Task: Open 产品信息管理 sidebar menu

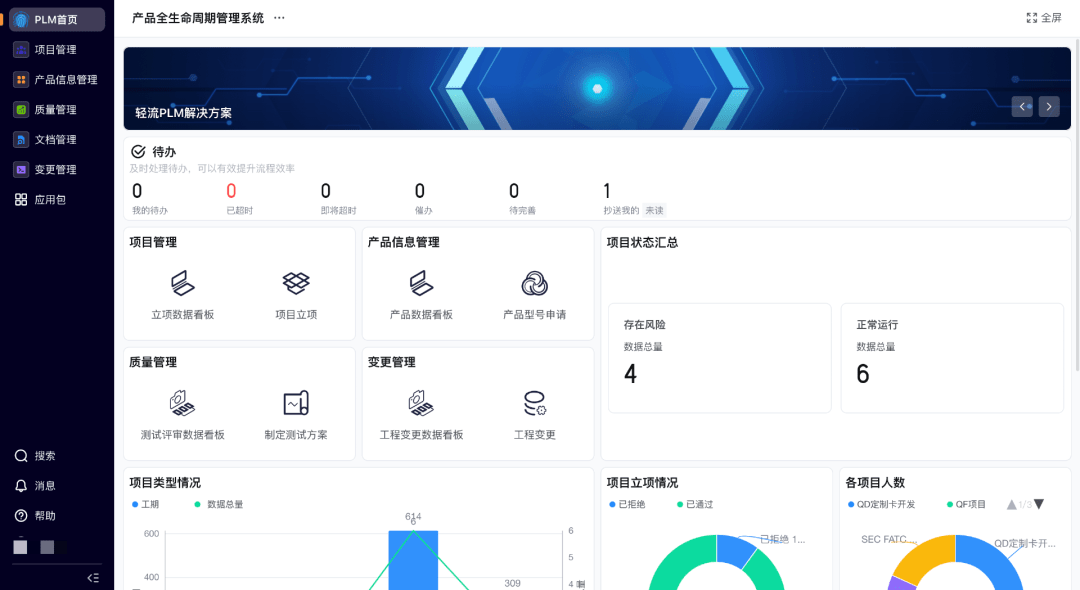Action: (56, 80)
